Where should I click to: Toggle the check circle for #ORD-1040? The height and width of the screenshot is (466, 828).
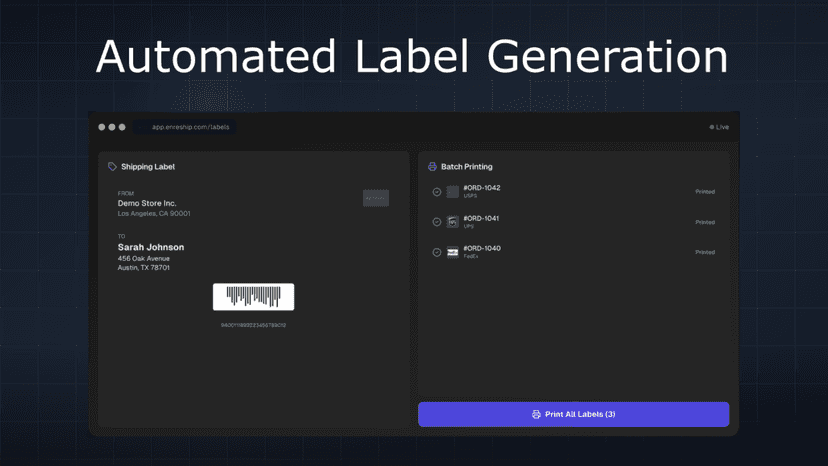[x=437, y=253]
